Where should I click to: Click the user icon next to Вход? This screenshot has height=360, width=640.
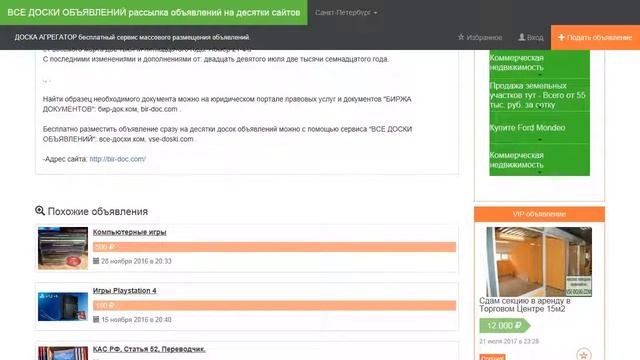tap(522, 37)
